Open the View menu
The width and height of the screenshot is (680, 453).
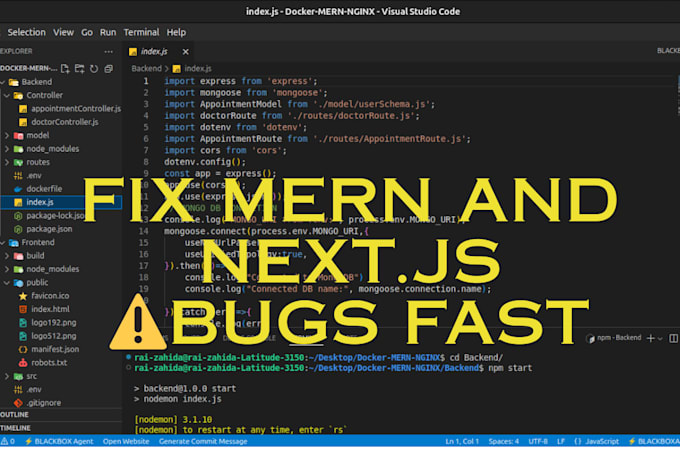click(x=63, y=33)
